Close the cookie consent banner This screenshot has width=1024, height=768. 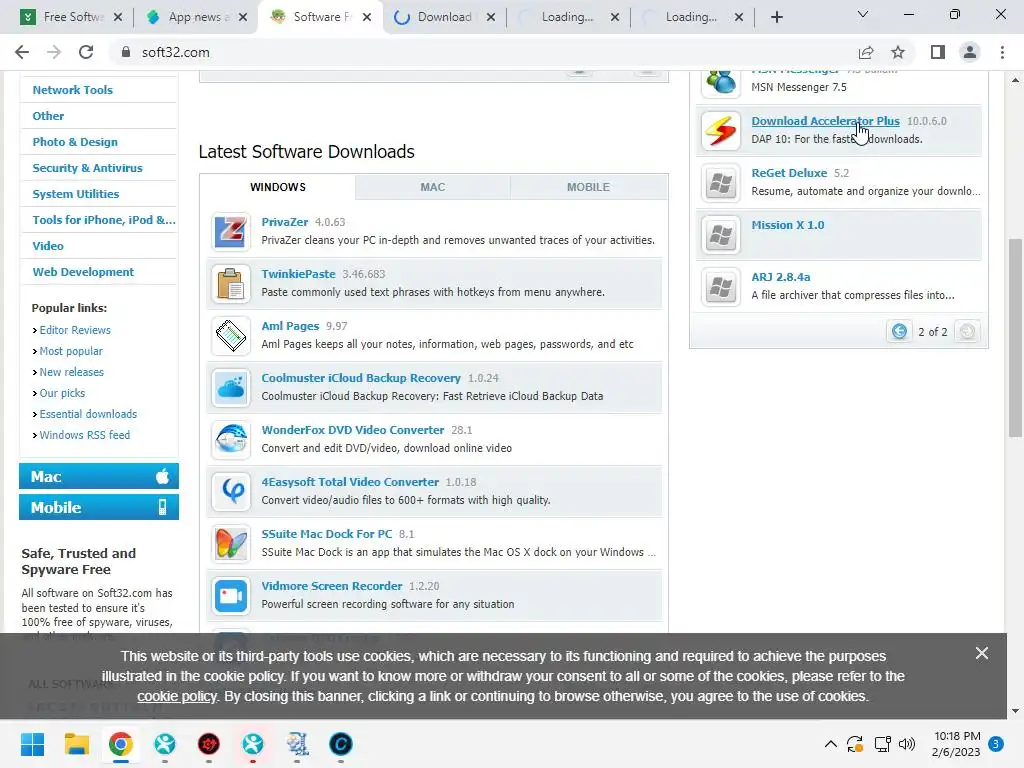[982, 653]
